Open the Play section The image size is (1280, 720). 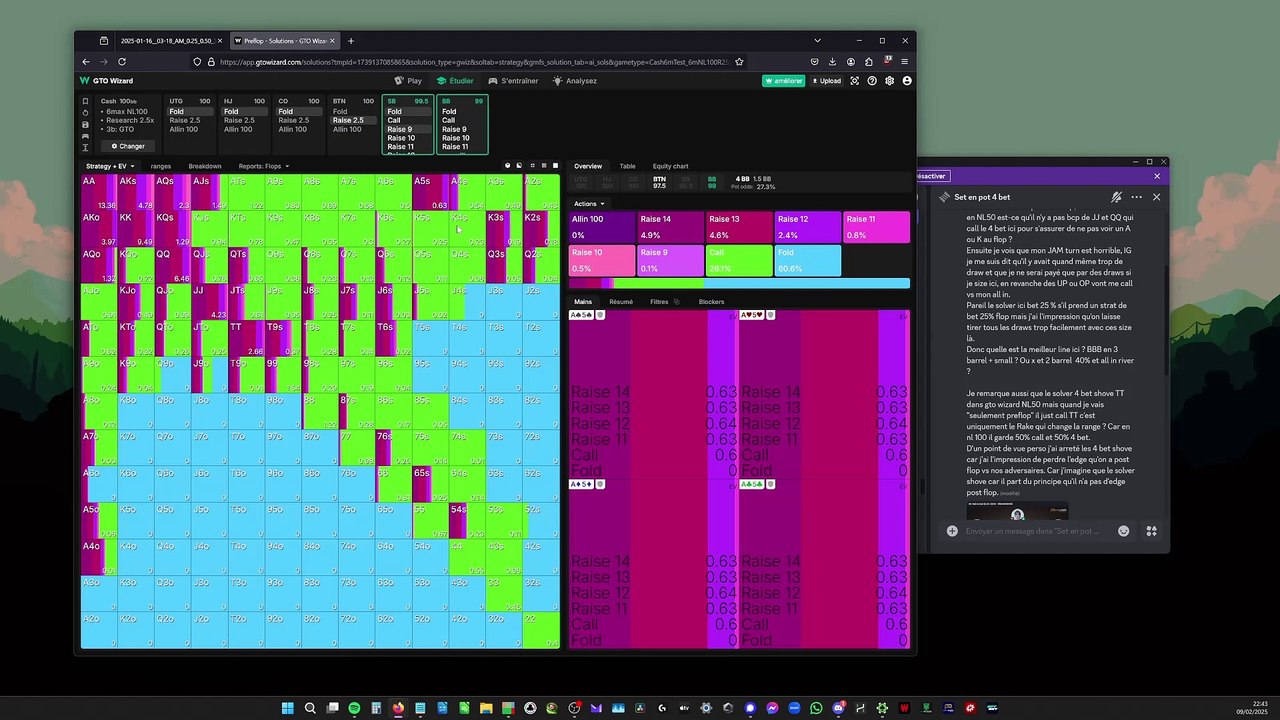point(408,81)
